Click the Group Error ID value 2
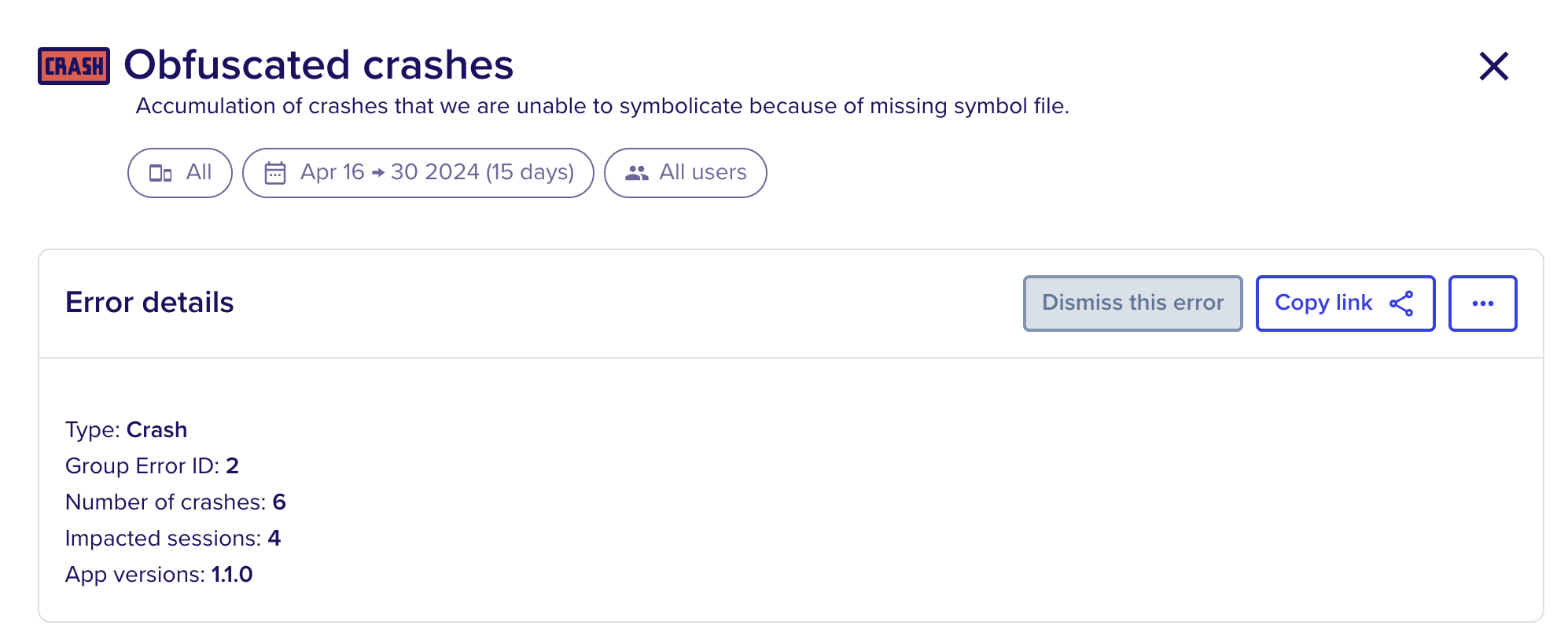 (x=232, y=466)
